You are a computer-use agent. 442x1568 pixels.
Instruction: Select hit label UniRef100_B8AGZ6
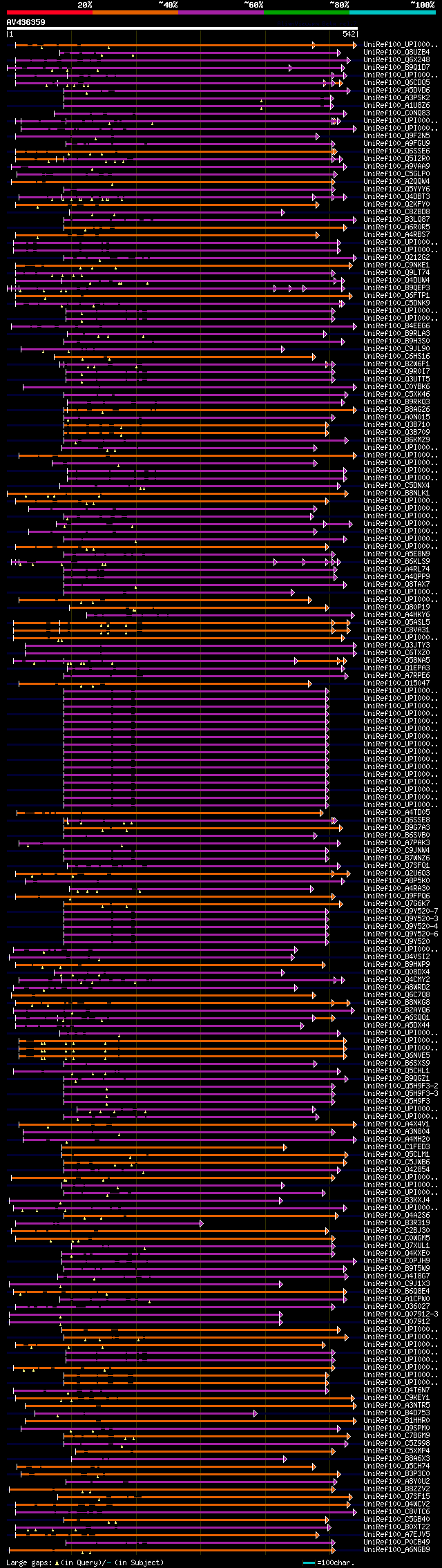(x=396, y=410)
